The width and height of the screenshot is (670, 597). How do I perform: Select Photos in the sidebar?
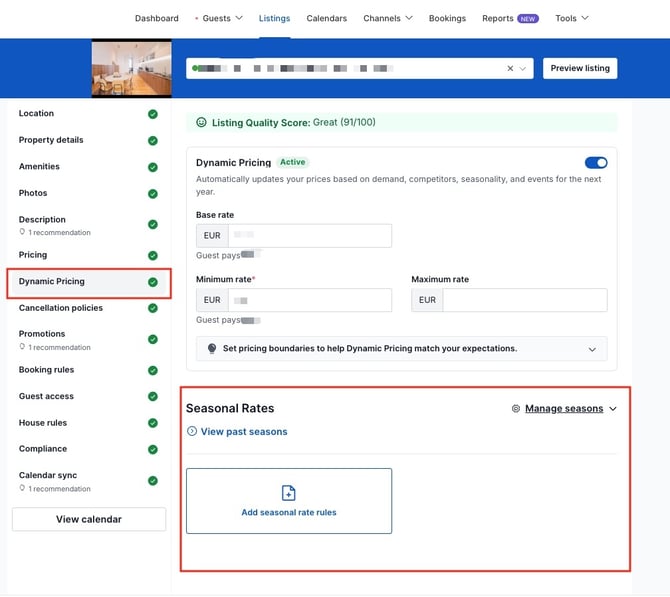pos(88,193)
